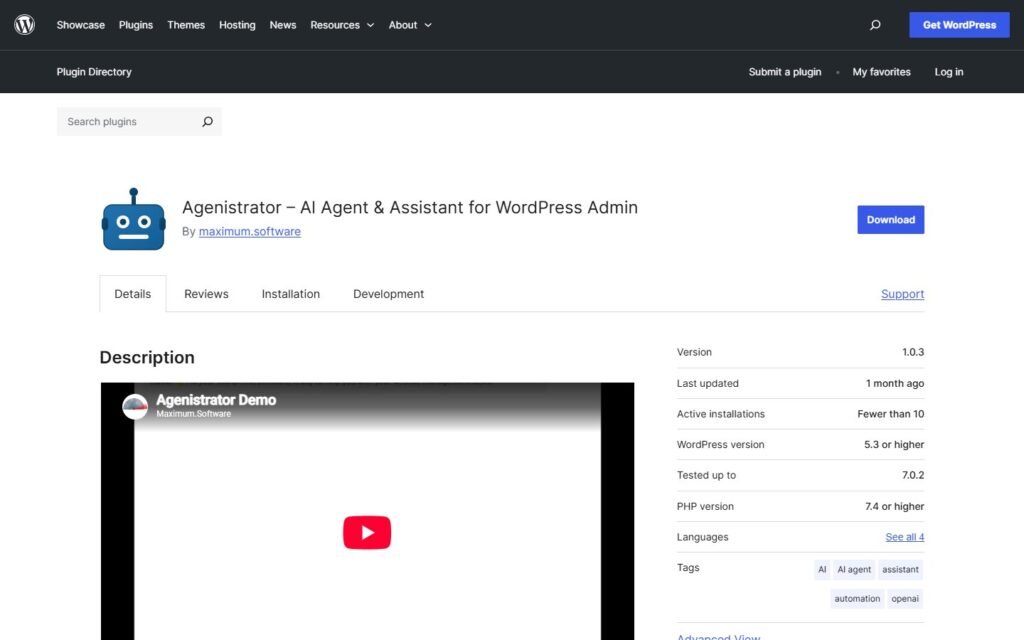Open the Maximum.Software channel avatar
The width and height of the screenshot is (1024, 640).
pyautogui.click(x=135, y=406)
